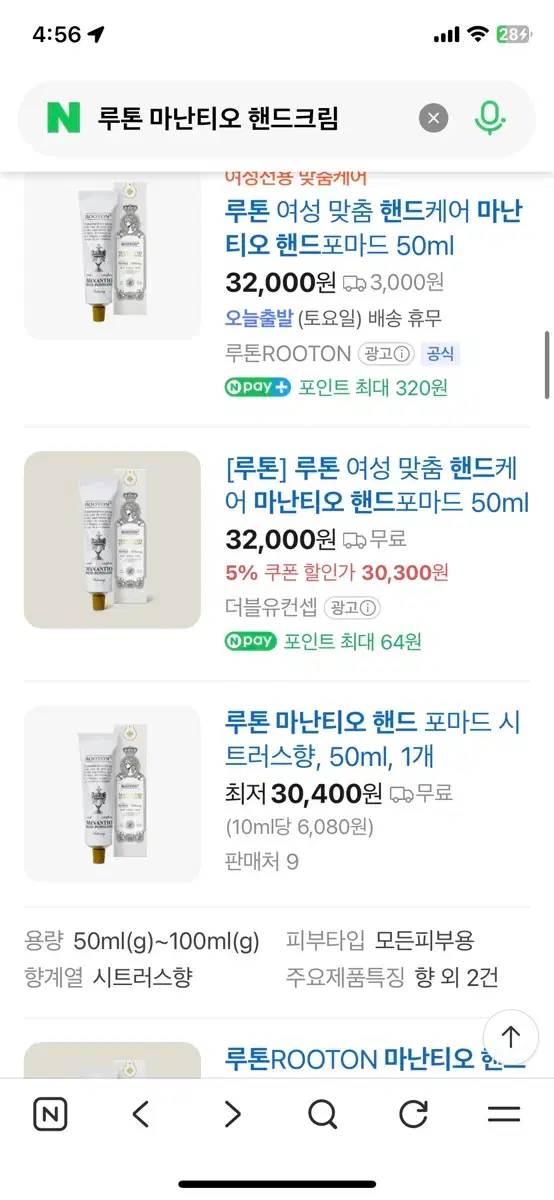
Task: Open 루톤 여성 맞춤 핸드케어 32,000원 listing with 3,000원 shipping
Action: 374,228
